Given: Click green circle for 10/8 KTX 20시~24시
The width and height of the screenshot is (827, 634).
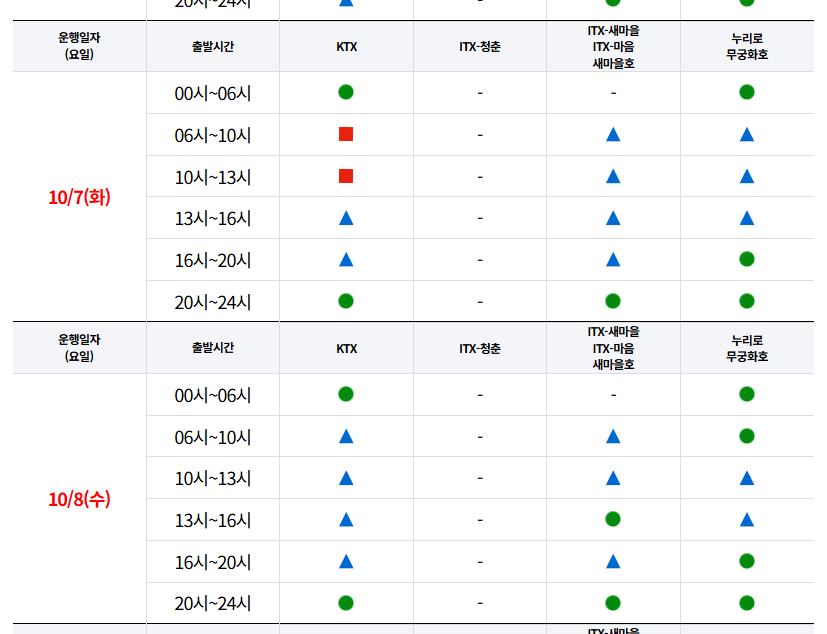Looking at the screenshot, I should [346, 603].
